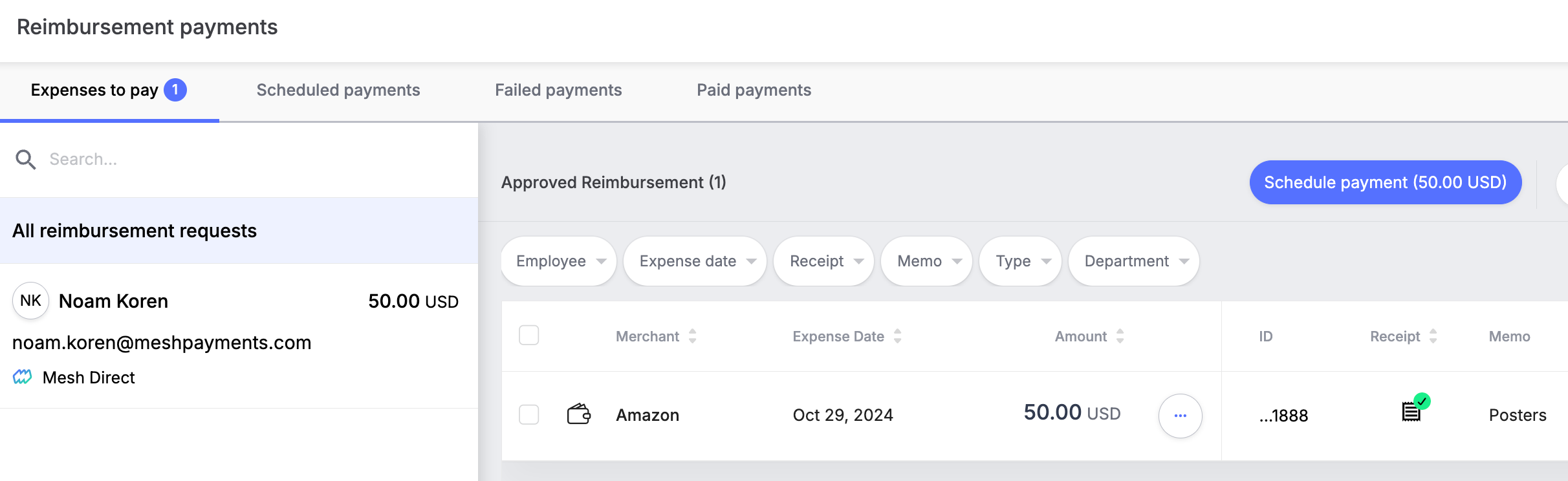
Task: Sort by Merchant column arrows
Action: (x=692, y=336)
